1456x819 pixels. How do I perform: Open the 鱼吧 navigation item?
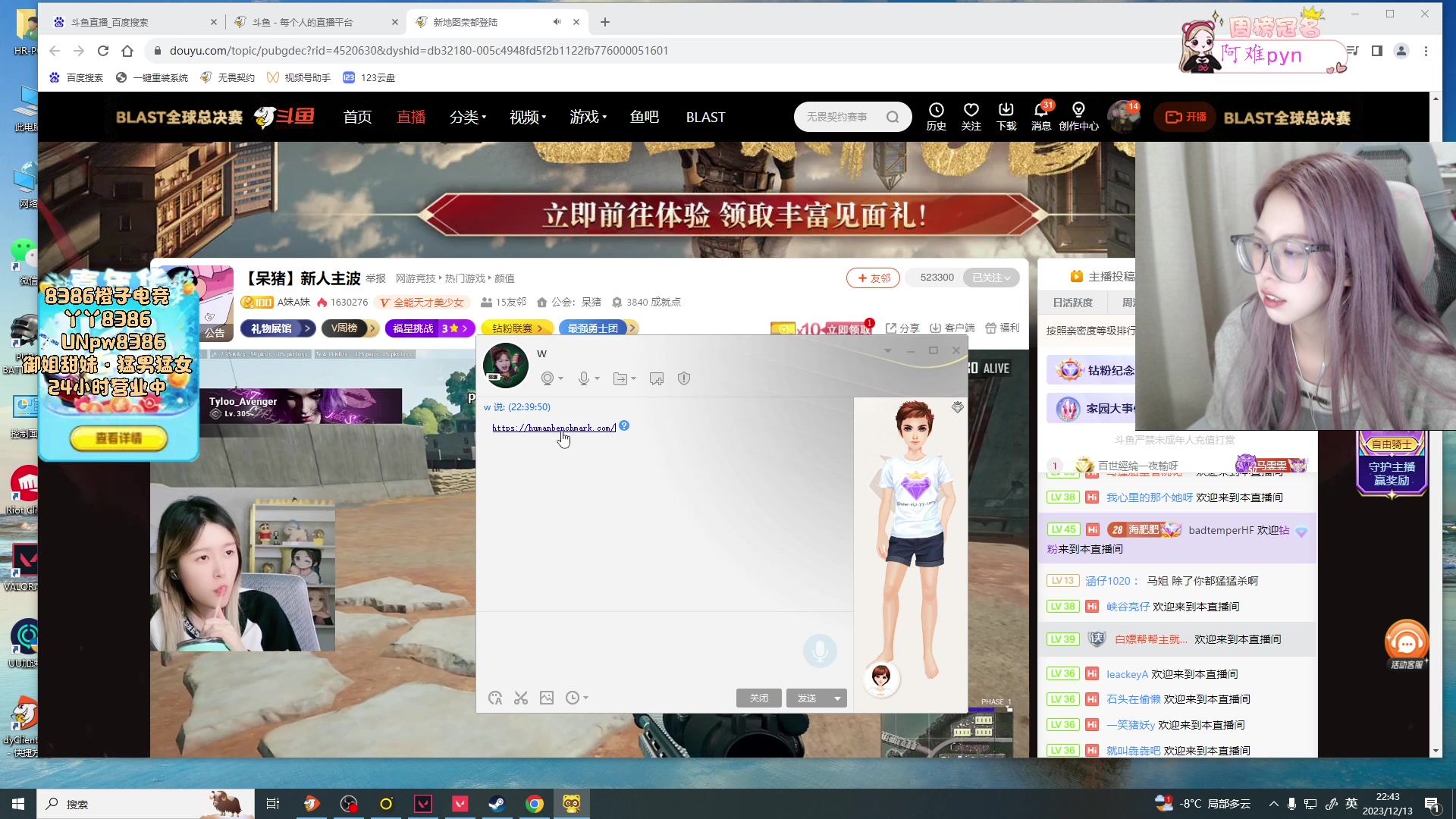(645, 117)
